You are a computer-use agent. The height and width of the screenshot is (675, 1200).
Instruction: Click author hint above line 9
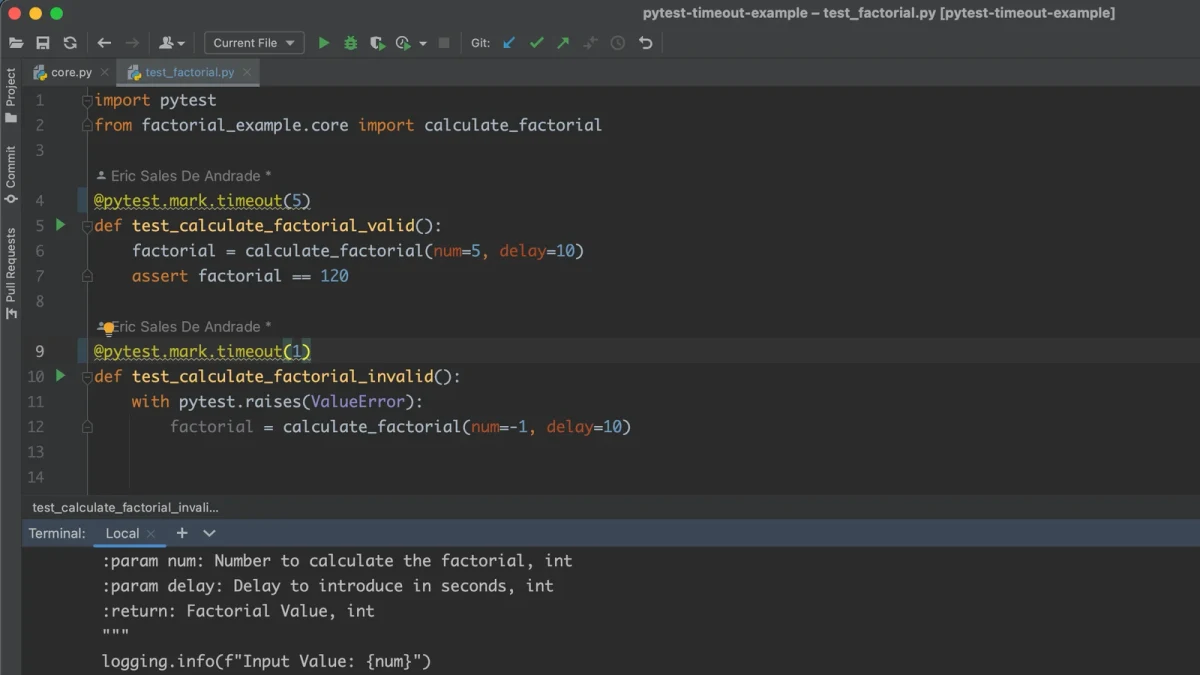pyautogui.click(x=184, y=327)
